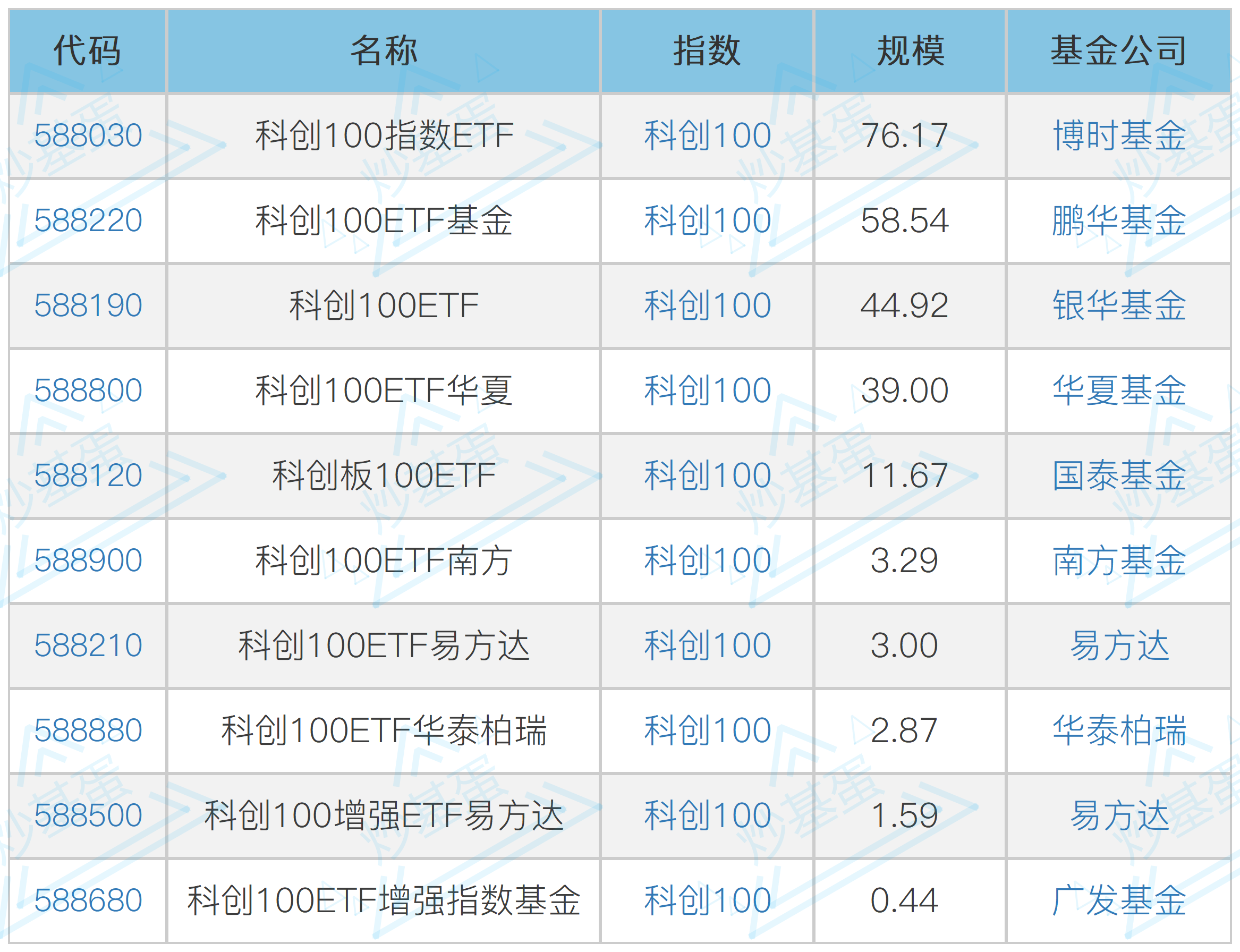Image resolution: width=1240 pixels, height=952 pixels.
Task: Open fund code 588500 link
Action: [x=88, y=815]
